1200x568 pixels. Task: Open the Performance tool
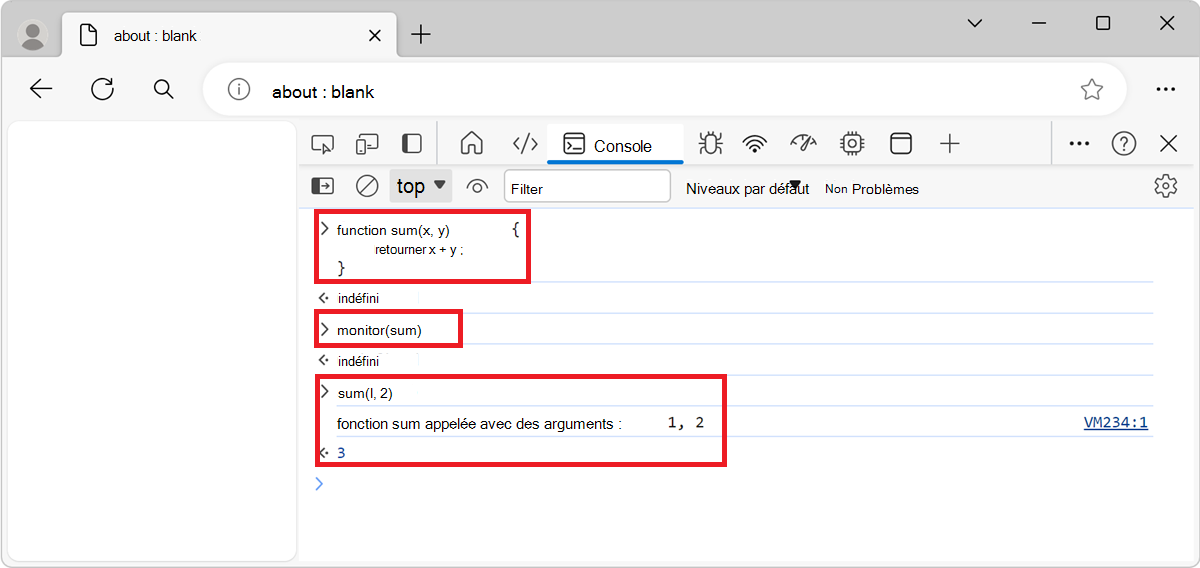[x=803, y=144]
